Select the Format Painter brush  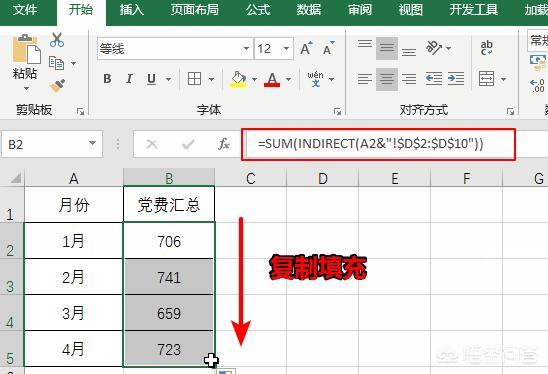tap(57, 85)
